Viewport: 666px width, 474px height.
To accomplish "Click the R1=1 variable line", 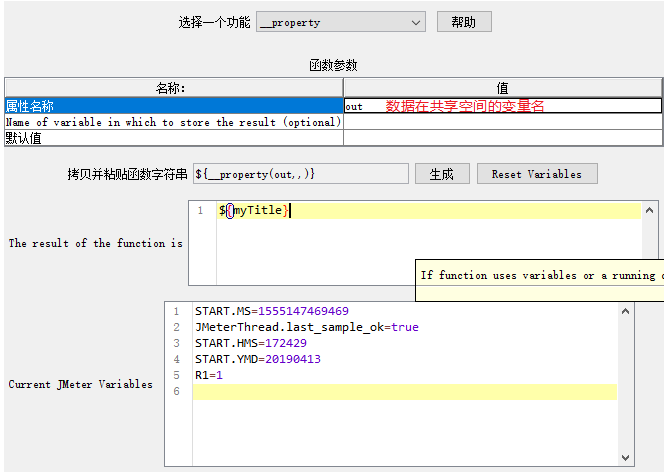I will click(x=209, y=375).
